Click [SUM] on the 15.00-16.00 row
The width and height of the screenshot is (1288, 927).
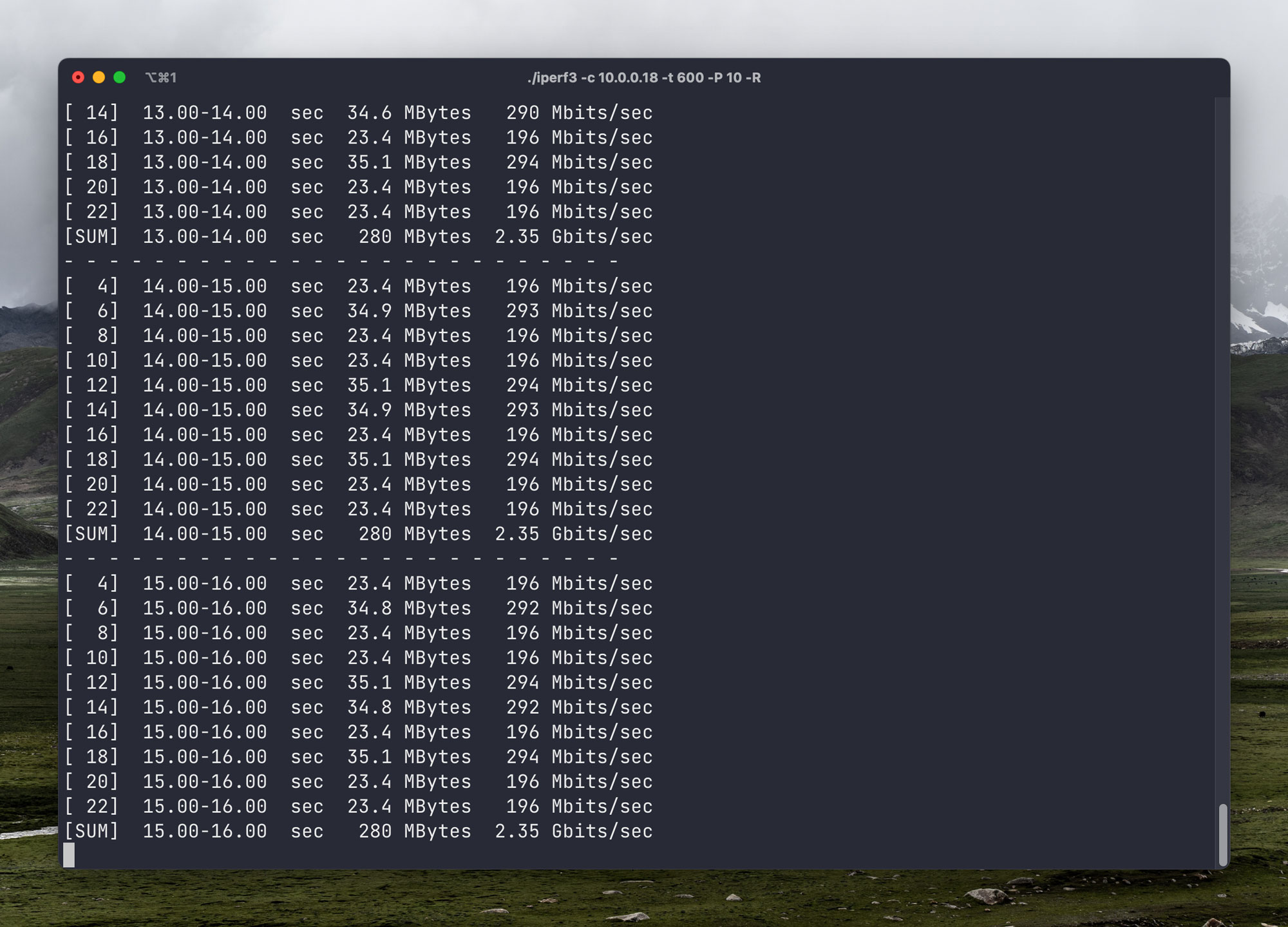click(91, 831)
